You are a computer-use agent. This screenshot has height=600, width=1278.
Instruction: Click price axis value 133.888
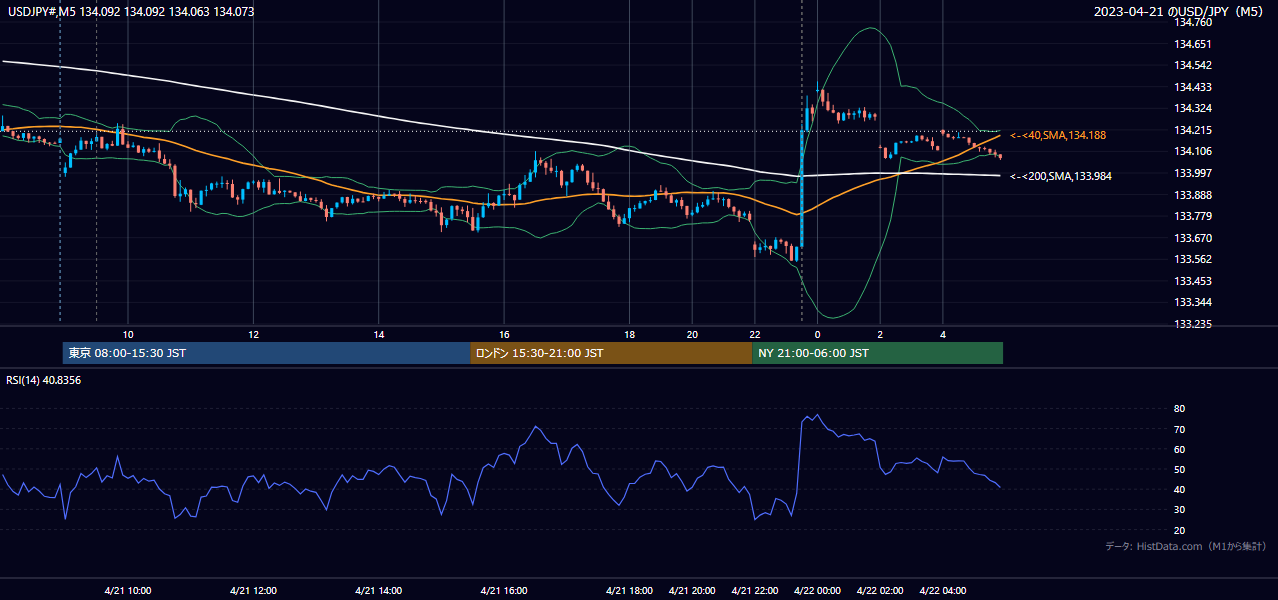point(1193,195)
